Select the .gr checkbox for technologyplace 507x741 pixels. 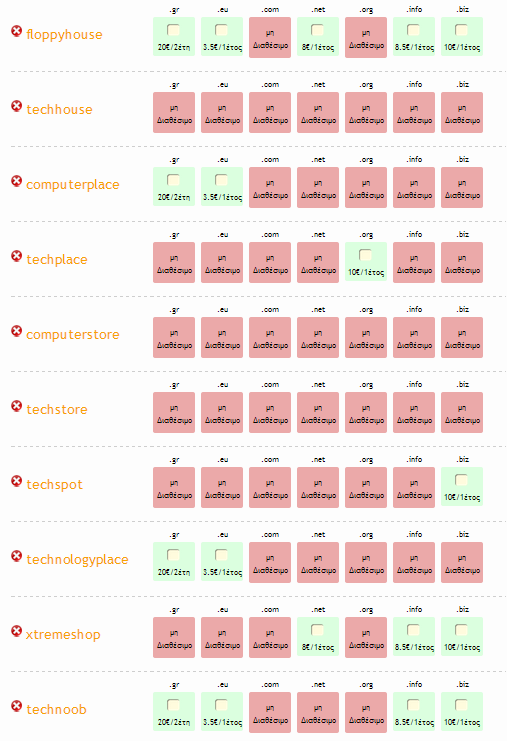[173, 555]
